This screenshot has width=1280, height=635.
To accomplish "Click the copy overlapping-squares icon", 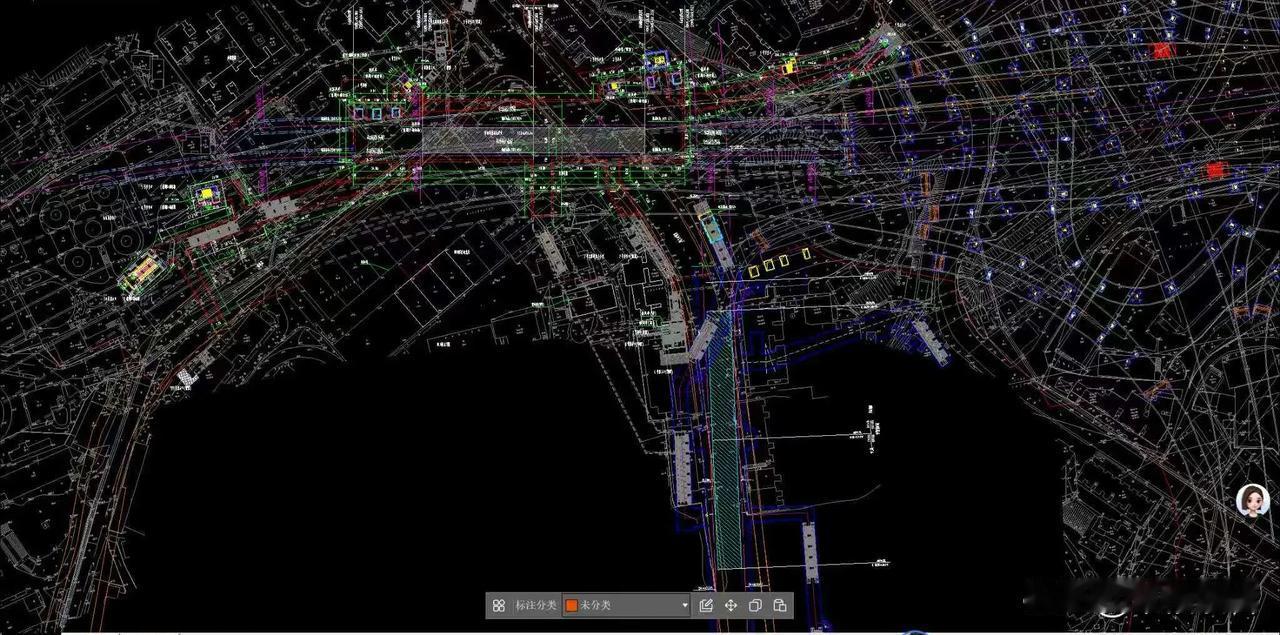I will point(756,605).
